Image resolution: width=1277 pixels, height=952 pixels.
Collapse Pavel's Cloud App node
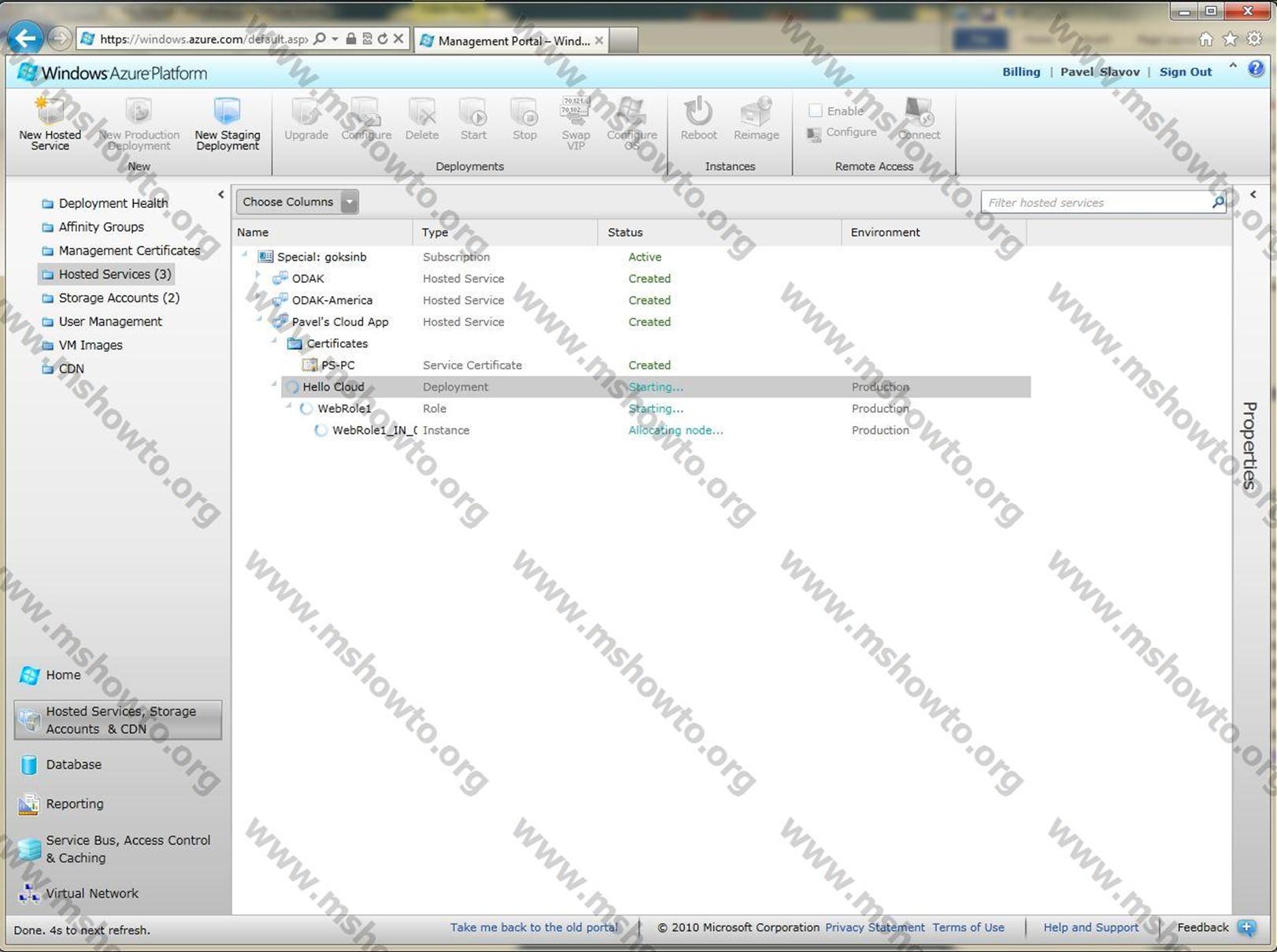click(x=259, y=319)
